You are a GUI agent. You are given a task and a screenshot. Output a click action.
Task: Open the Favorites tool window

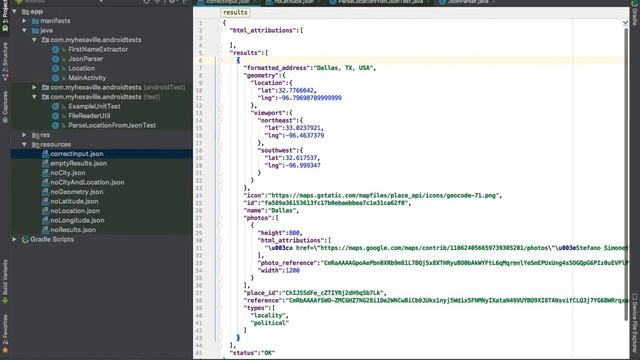pyautogui.click(x=5, y=333)
